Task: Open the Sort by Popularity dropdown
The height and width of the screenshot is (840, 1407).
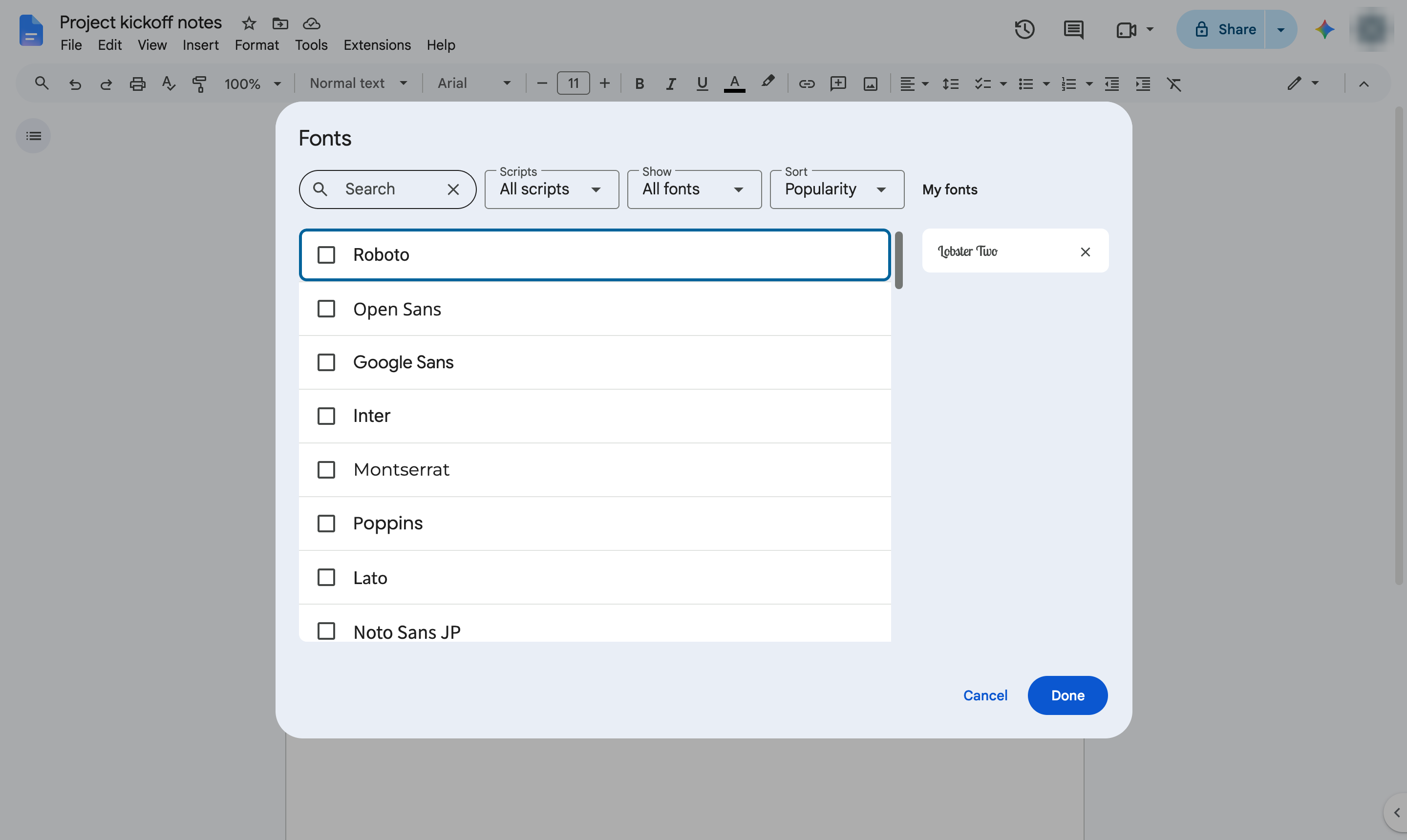Action: [x=837, y=189]
